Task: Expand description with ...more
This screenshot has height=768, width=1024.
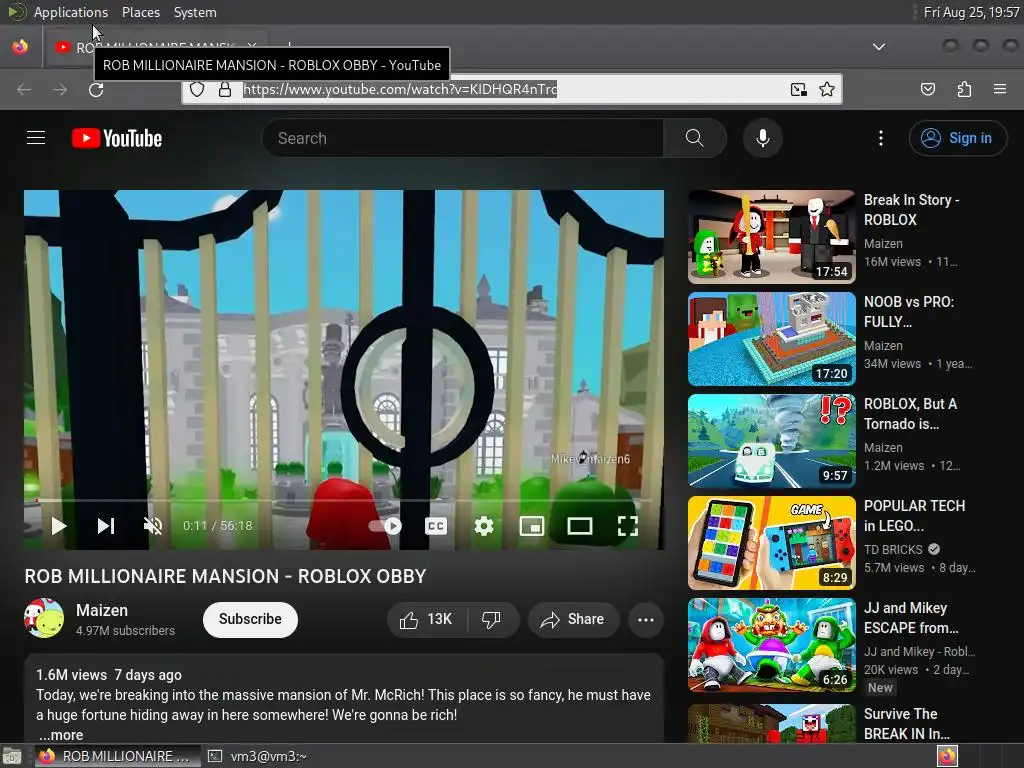Action: click(x=61, y=735)
